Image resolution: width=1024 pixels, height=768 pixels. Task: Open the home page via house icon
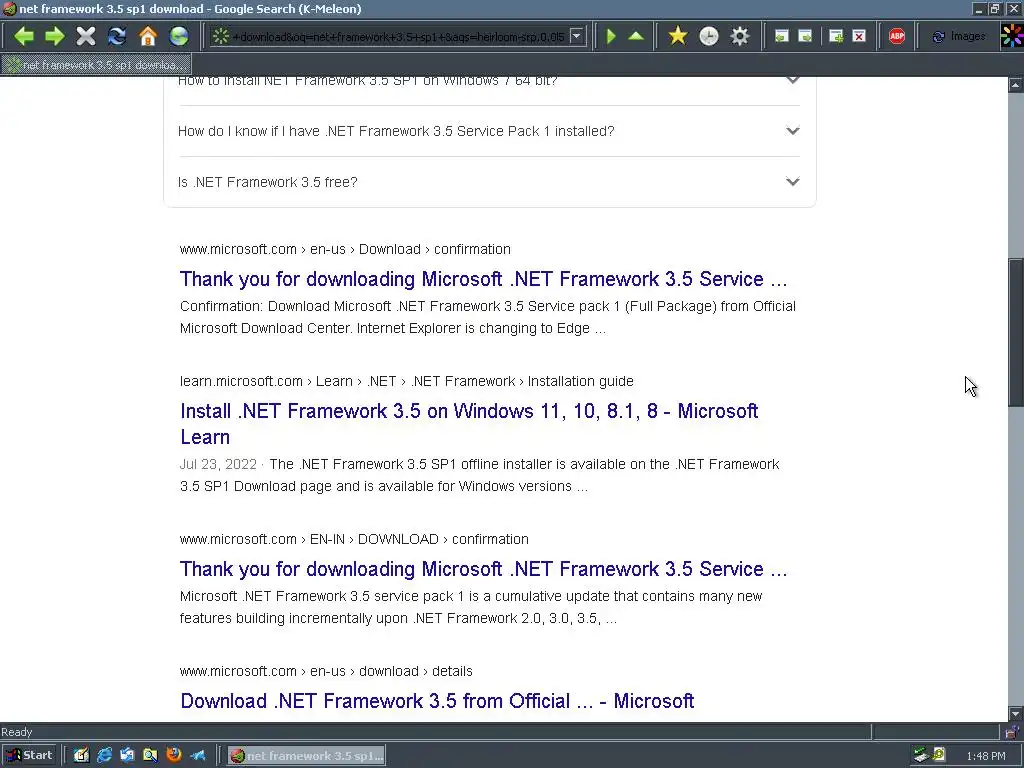[x=148, y=36]
